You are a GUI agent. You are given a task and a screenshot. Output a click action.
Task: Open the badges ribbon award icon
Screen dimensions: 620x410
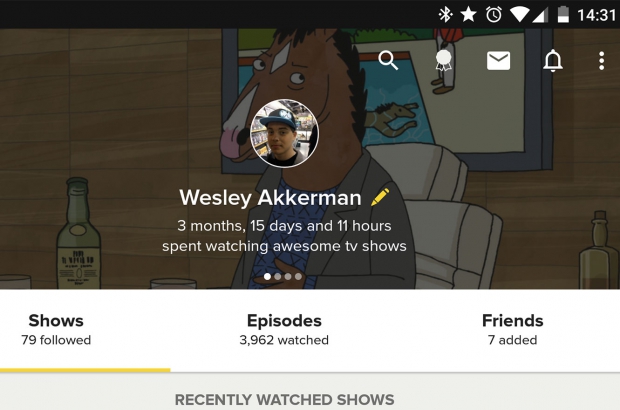pos(443,60)
